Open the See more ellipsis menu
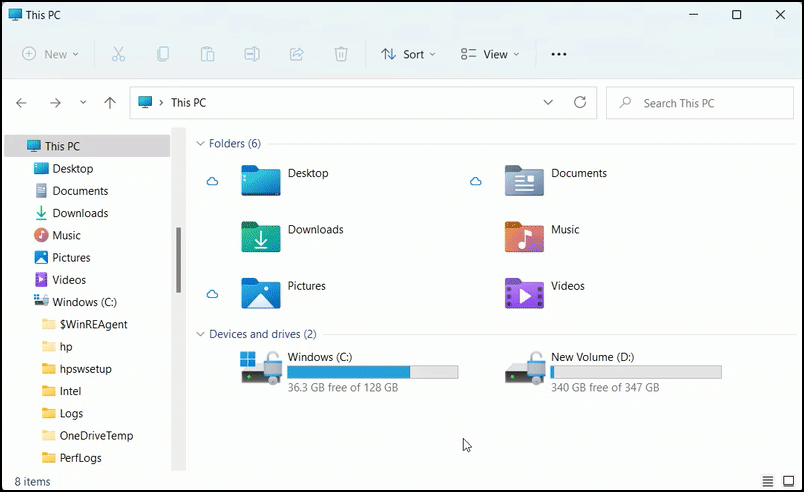 (559, 54)
